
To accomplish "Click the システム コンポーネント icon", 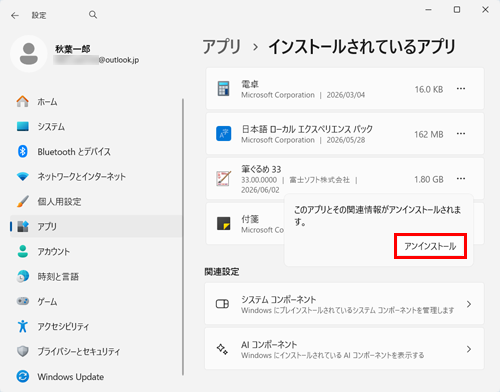I will coord(222,304).
